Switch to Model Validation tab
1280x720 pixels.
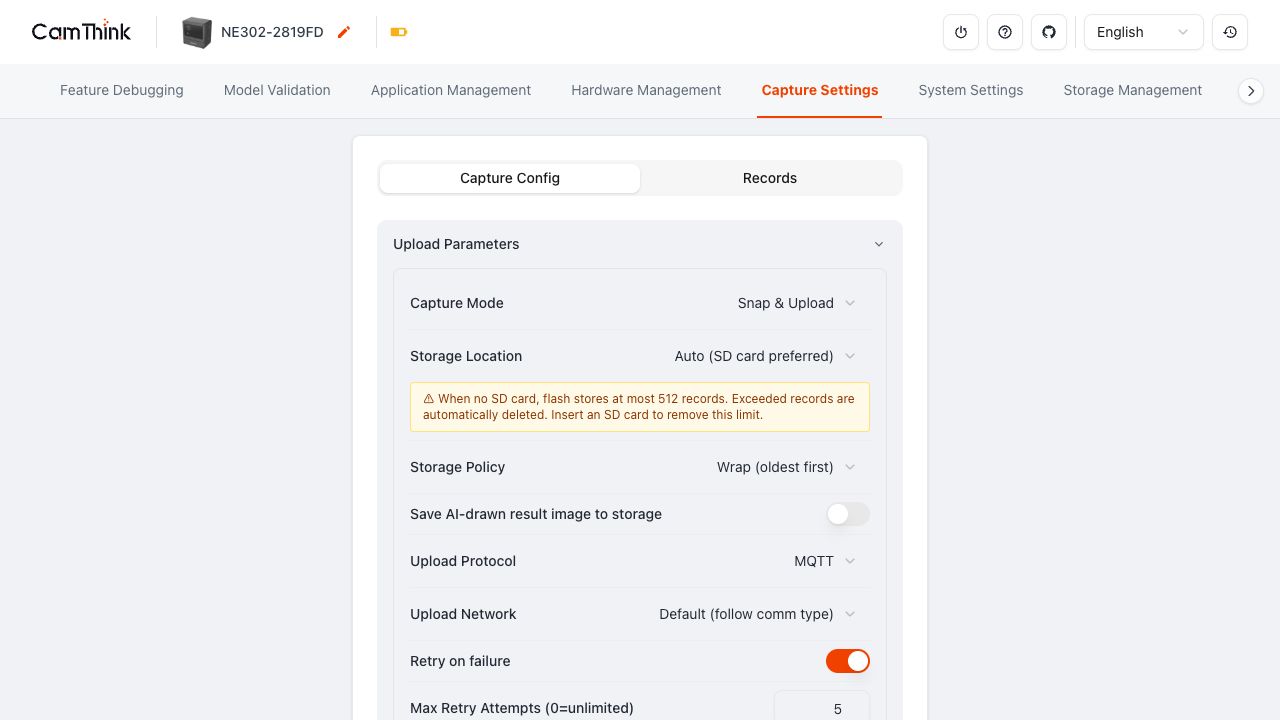pos(277,90)
